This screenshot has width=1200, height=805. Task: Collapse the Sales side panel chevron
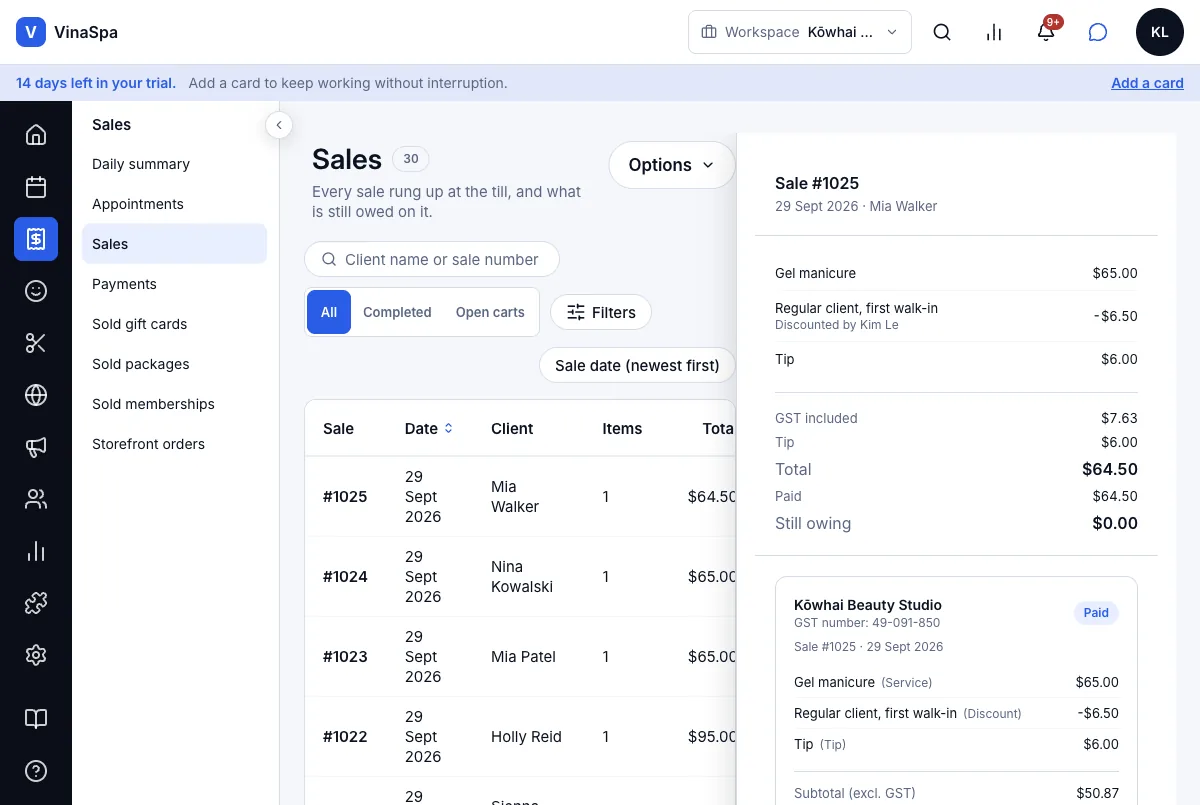[x=279, y=125]
